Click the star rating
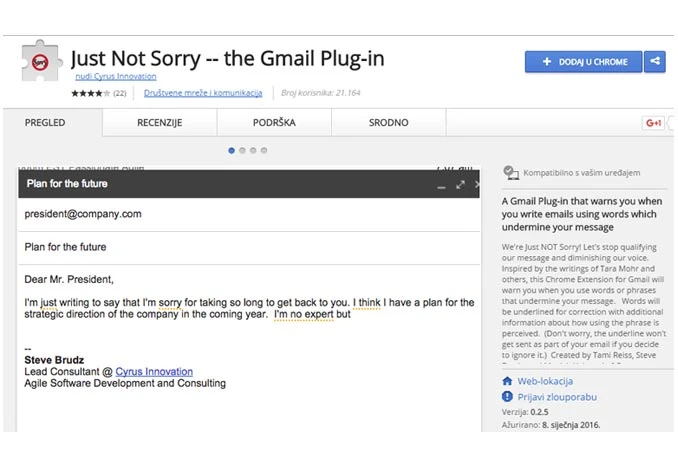Image resolution: width=678 pixels, height=458 pixels. click(90, 93)
